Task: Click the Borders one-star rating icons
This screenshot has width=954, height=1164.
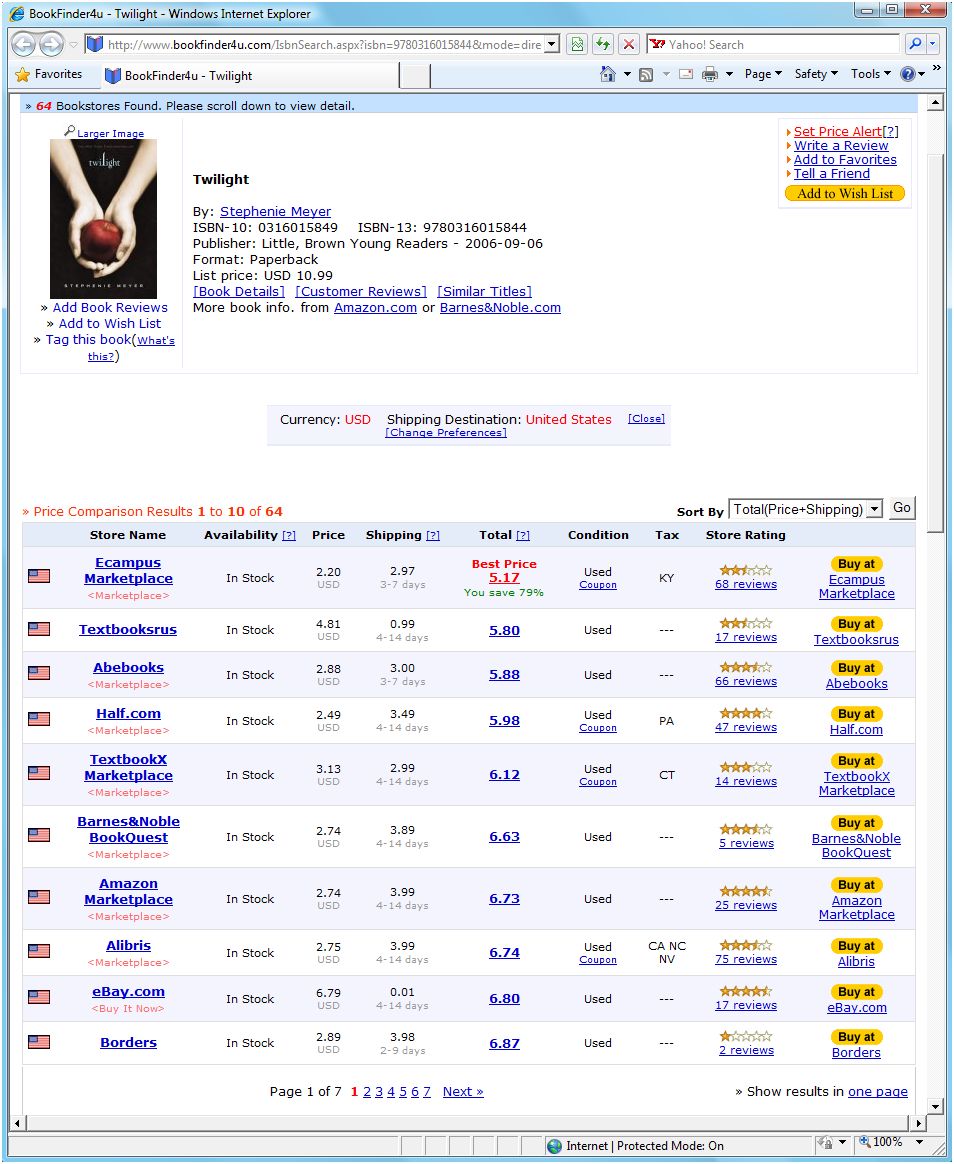Action: 745,1036
